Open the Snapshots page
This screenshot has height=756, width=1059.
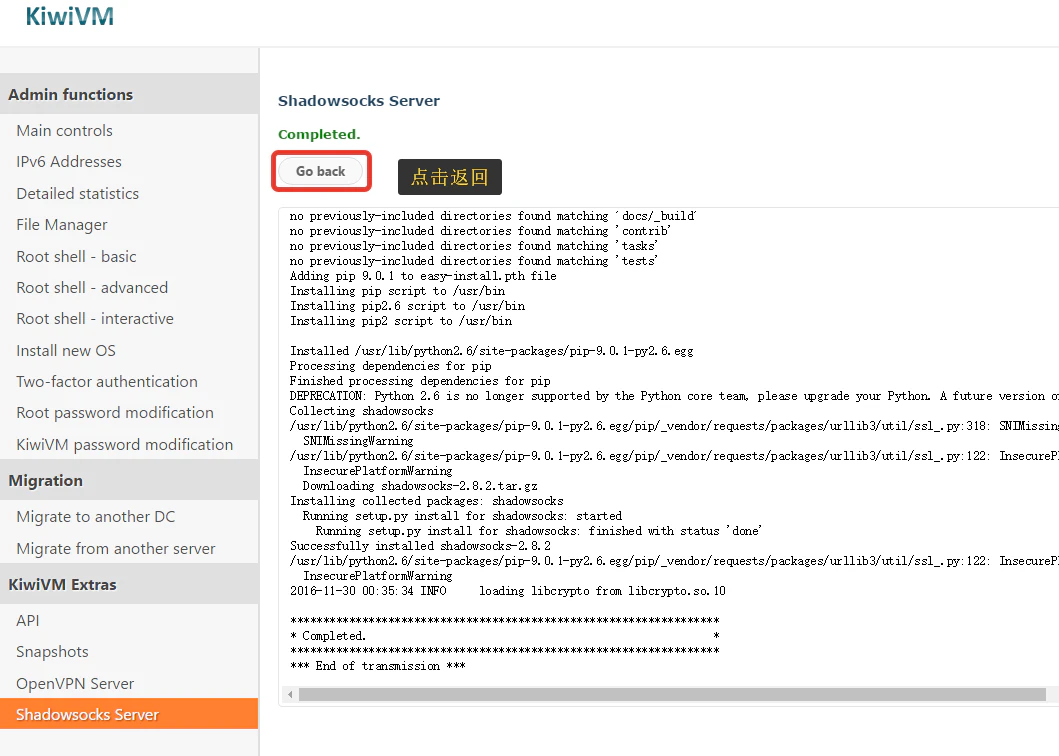tap(52, 652)
